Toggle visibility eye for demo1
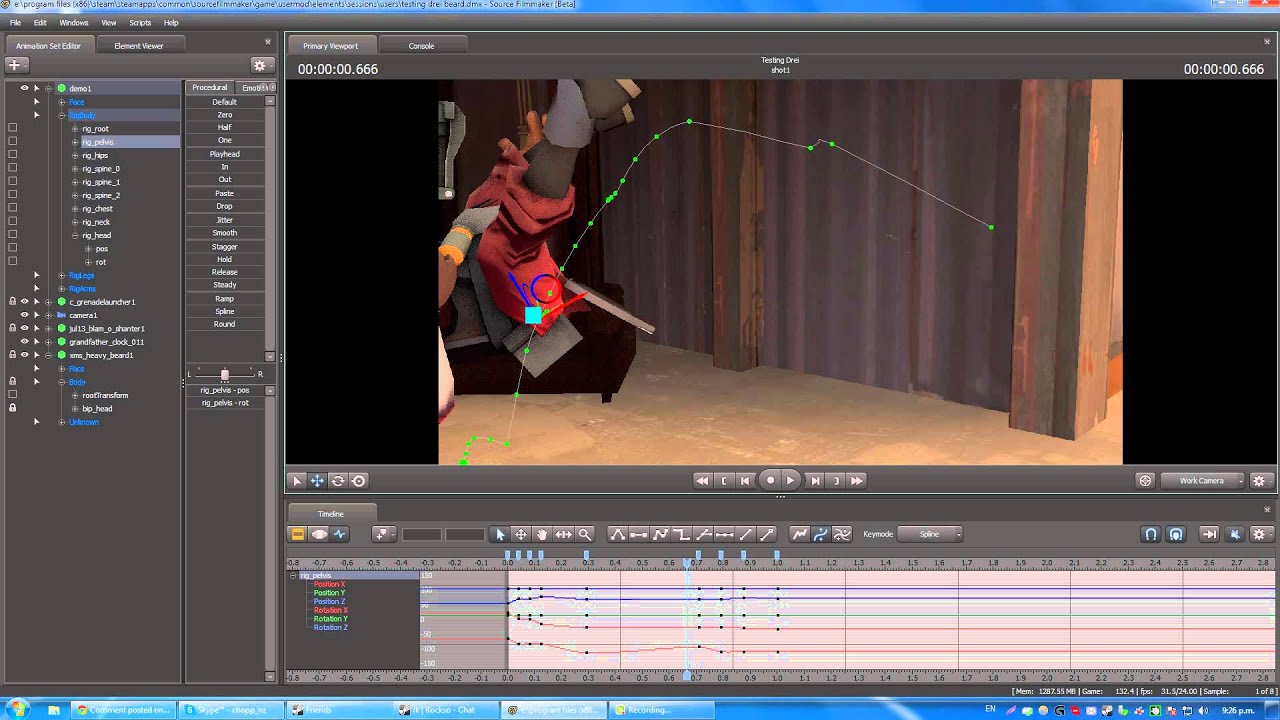This screenshot has height=720, width=1280. click(24, 88)
